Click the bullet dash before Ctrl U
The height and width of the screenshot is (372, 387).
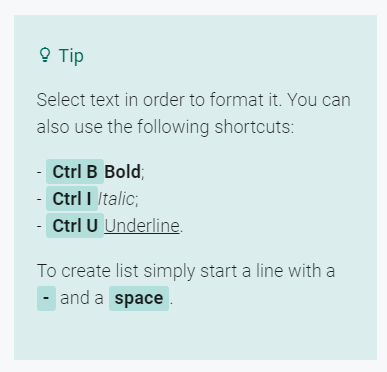tap(39, 226)
